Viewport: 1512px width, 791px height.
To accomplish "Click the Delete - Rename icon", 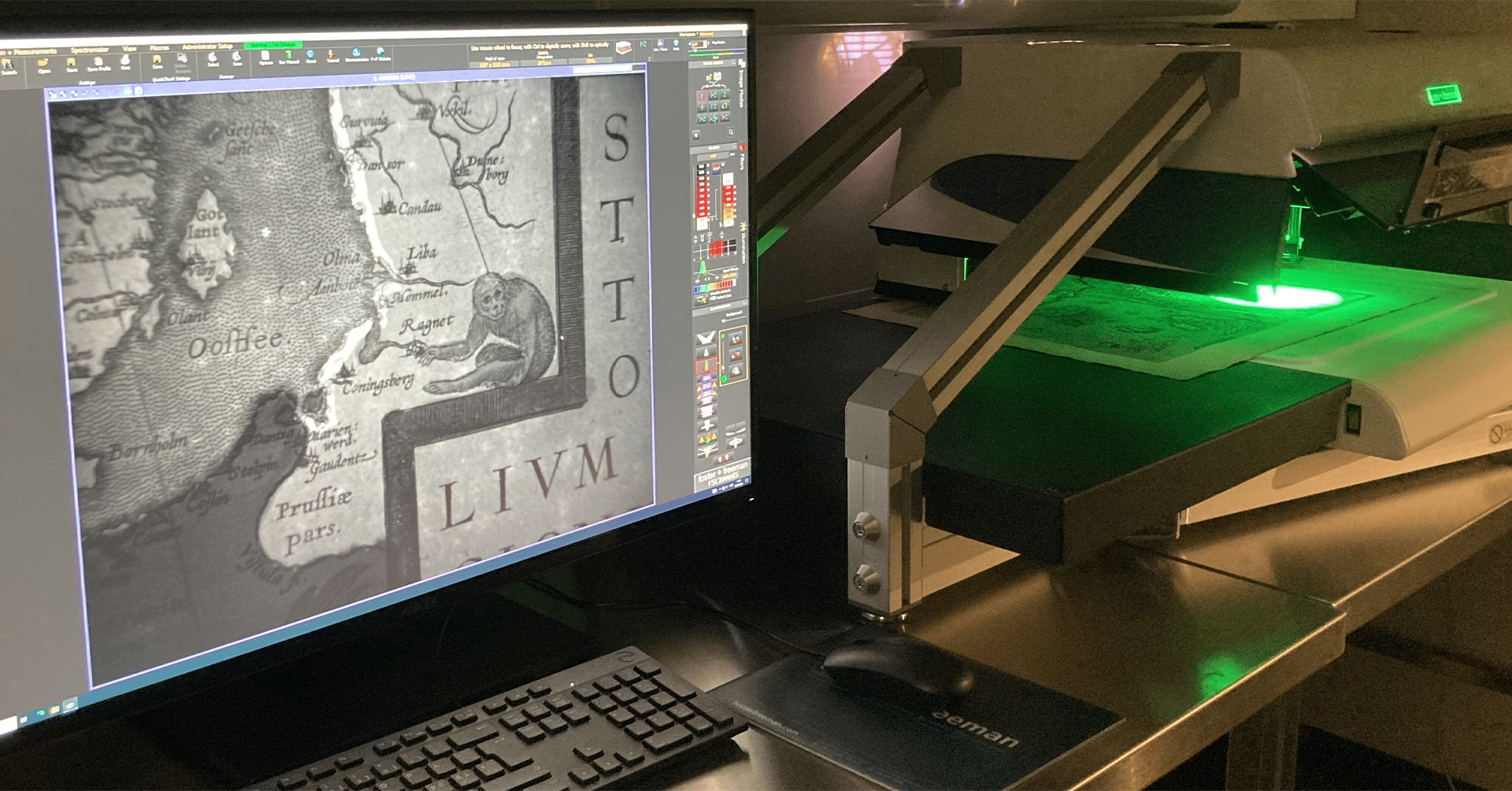I will [182, 62].
